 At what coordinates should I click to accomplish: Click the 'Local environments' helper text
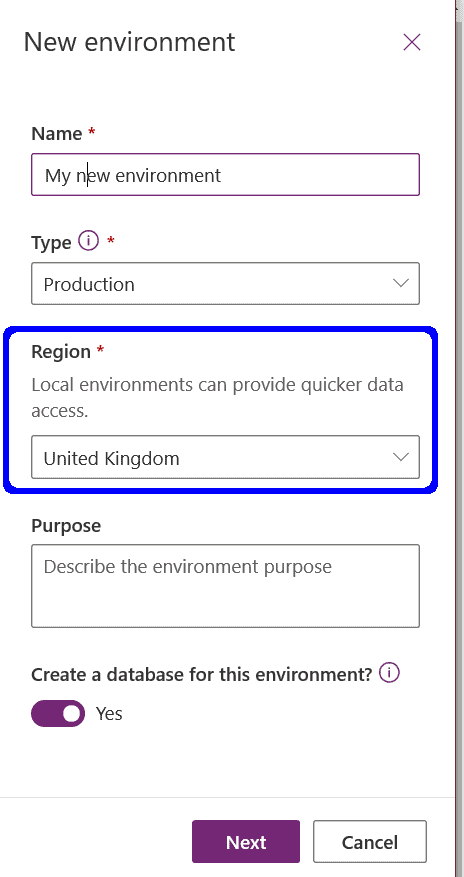217,397
